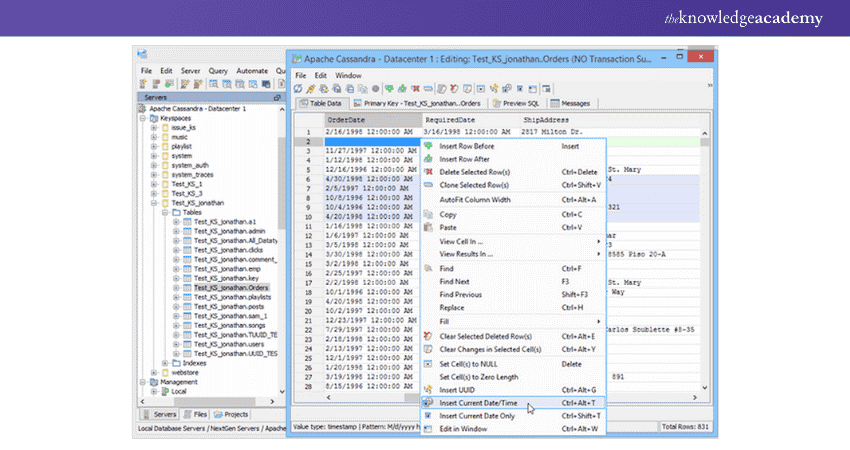Click the red Delete Row toolbar icon
This screenshot has width=850, height=450.
(415, 88)
